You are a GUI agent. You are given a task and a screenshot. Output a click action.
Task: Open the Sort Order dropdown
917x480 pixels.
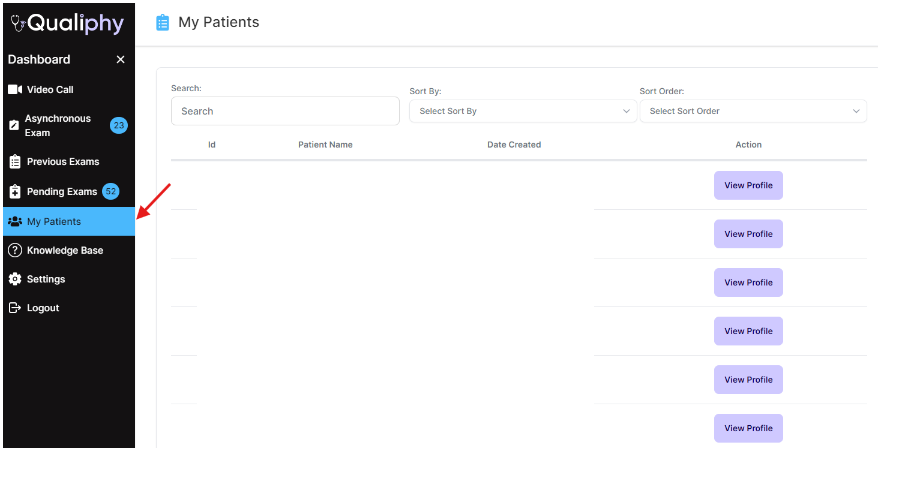752,111
